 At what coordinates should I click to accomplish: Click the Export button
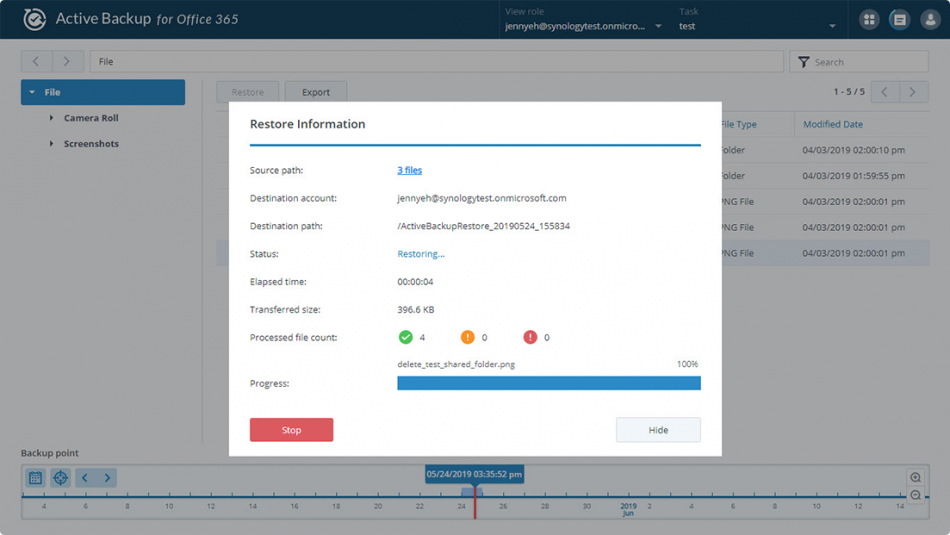pos(316,92)
